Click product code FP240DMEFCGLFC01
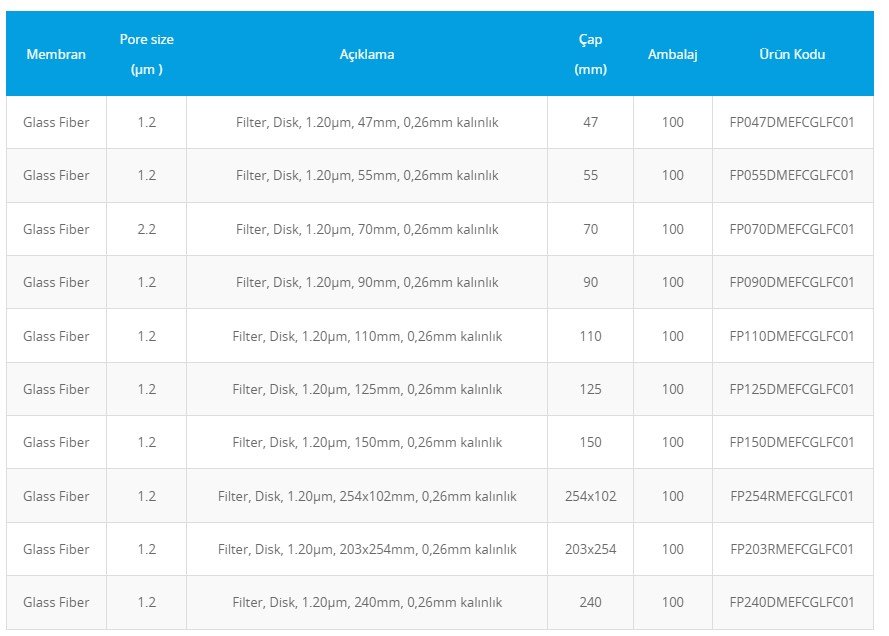This screenshot has height=636, width=889. (x=792, y=602)
